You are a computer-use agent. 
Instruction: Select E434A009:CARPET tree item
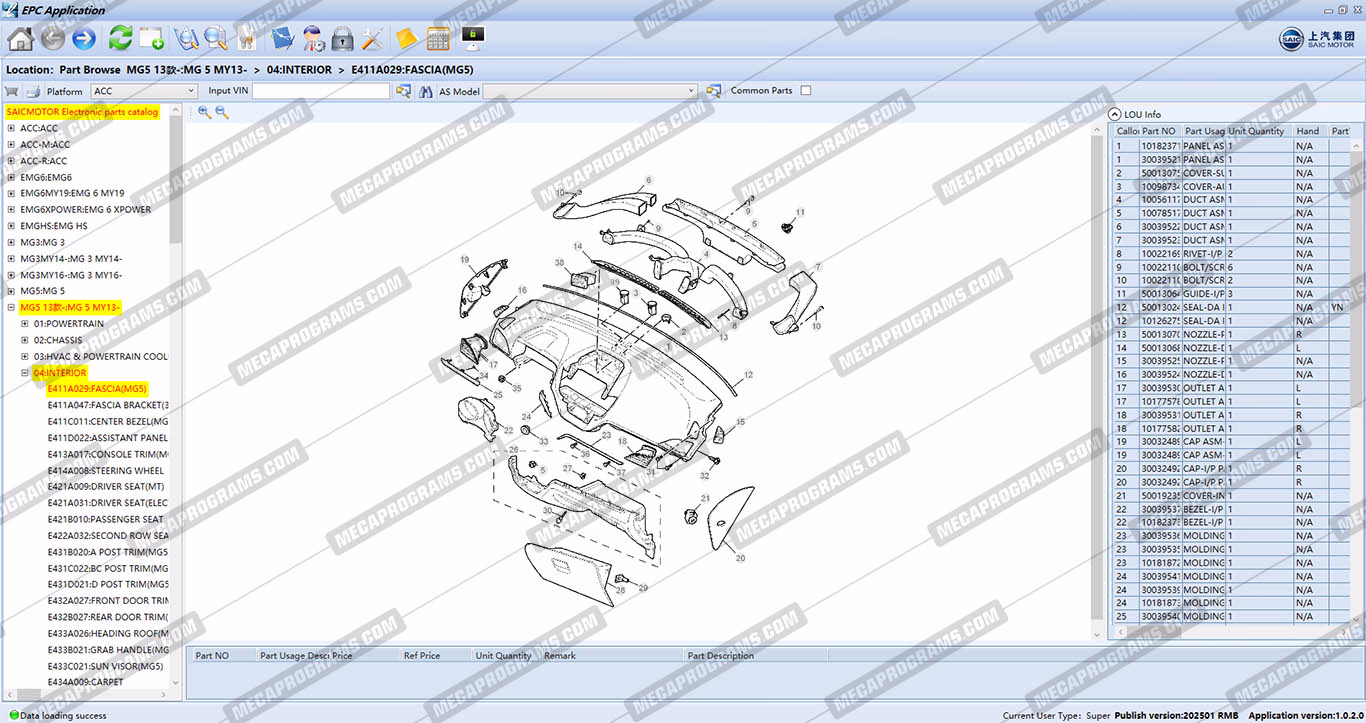[86, 682]
